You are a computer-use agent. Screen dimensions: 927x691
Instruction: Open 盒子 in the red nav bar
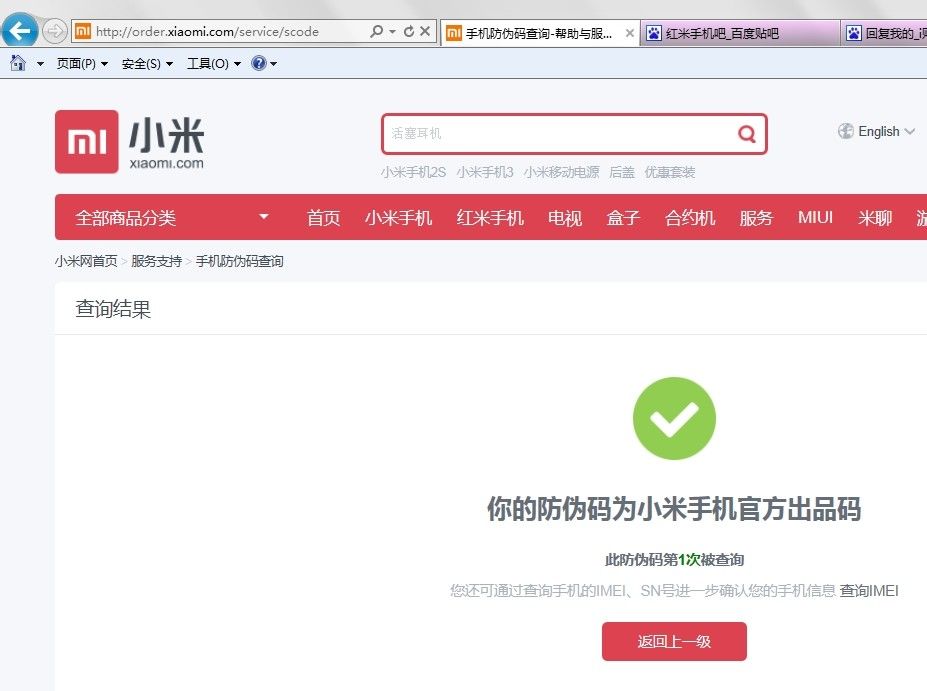(623, 218)
